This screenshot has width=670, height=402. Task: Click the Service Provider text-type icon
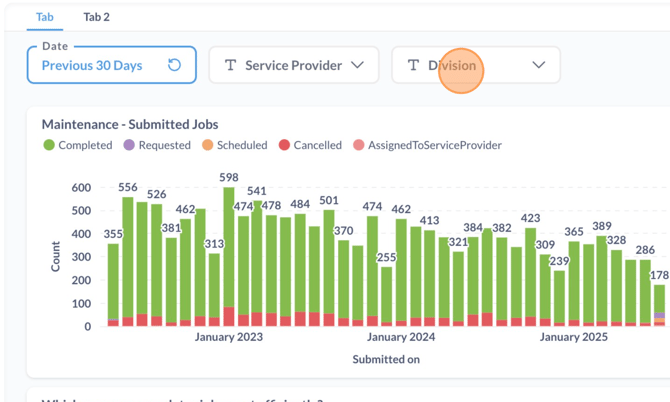tap(231, 65)
